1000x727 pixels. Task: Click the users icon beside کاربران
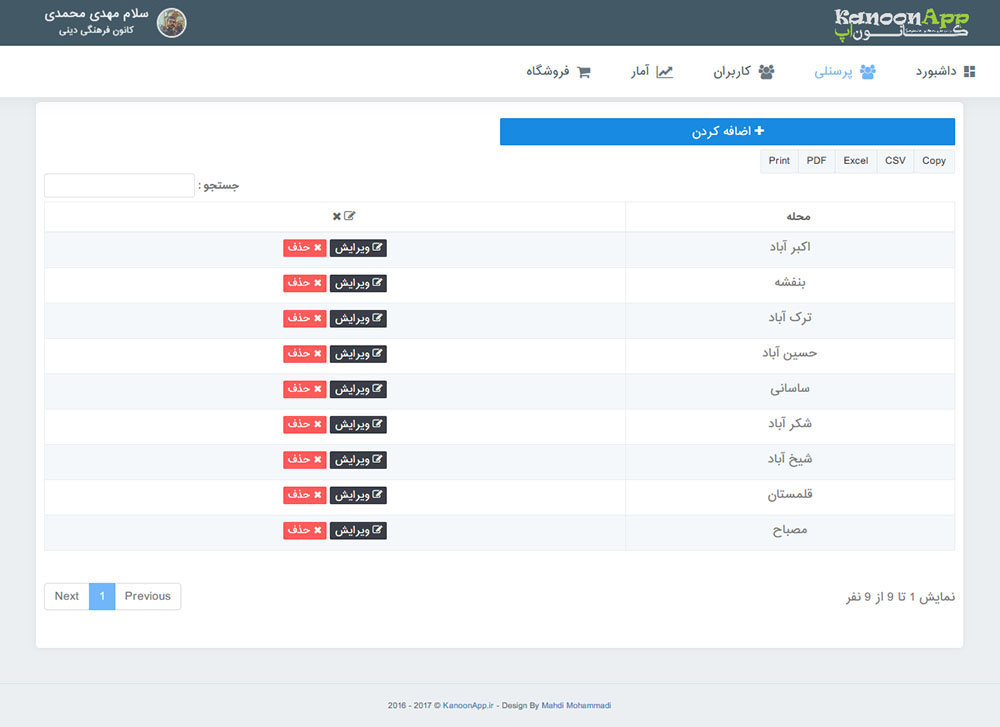click(766, 71)
